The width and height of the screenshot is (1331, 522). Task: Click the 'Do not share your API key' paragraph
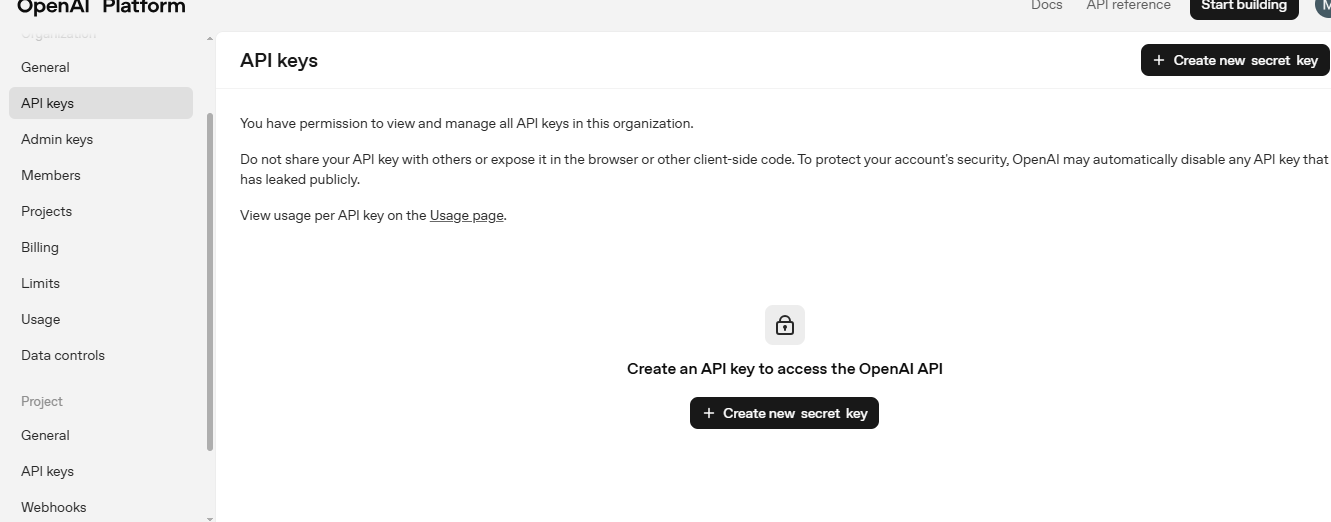click(x=784, y=169)
